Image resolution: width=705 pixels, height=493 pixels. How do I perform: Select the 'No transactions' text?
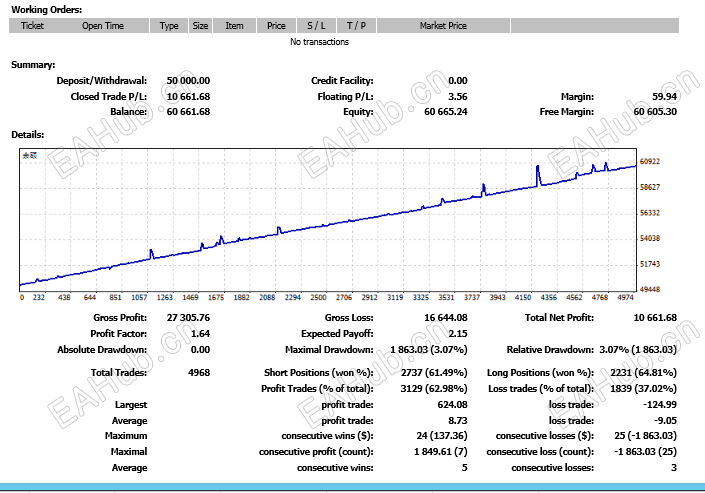pos(319,42)
